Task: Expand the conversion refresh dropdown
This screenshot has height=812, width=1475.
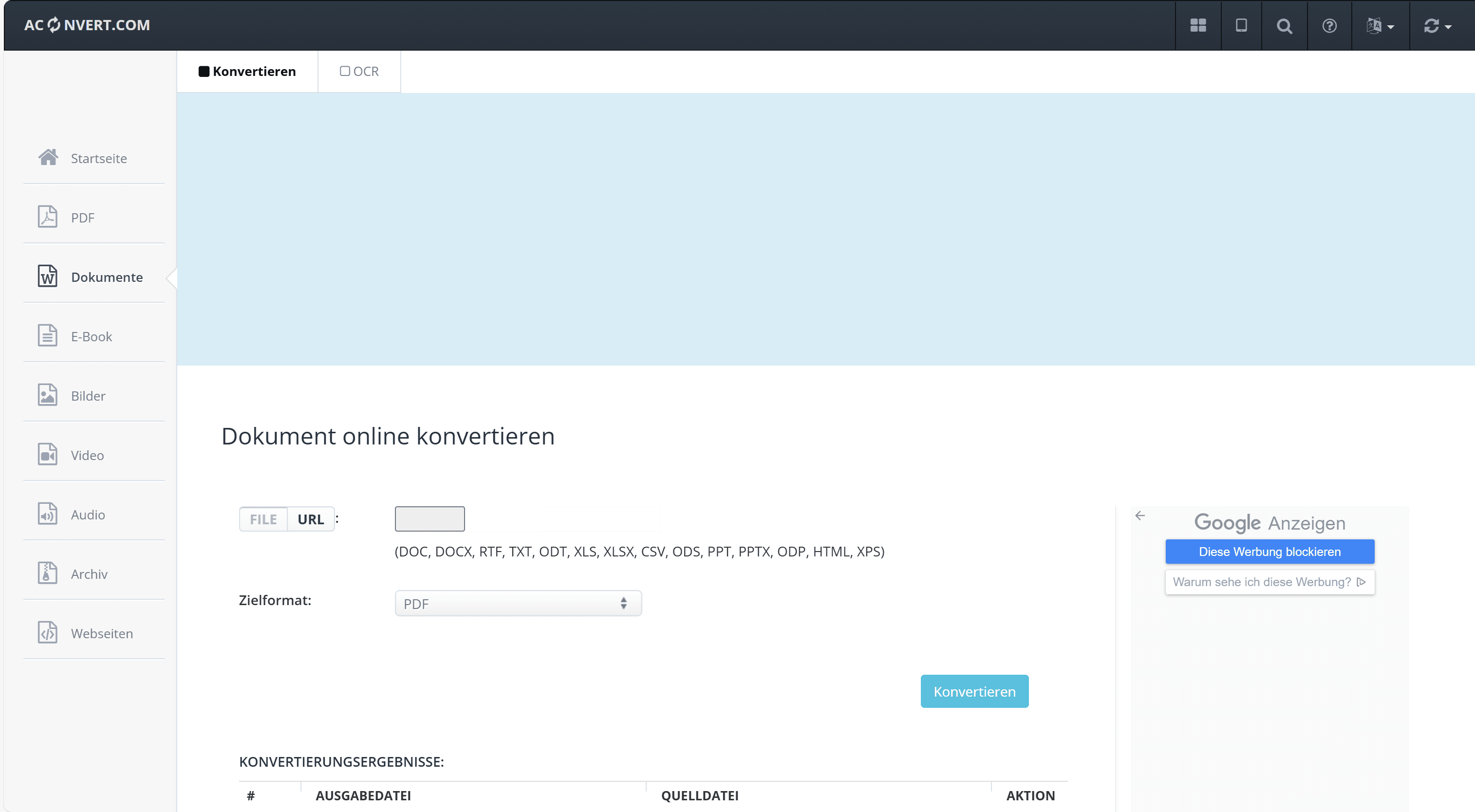Action: [1437, 26]
